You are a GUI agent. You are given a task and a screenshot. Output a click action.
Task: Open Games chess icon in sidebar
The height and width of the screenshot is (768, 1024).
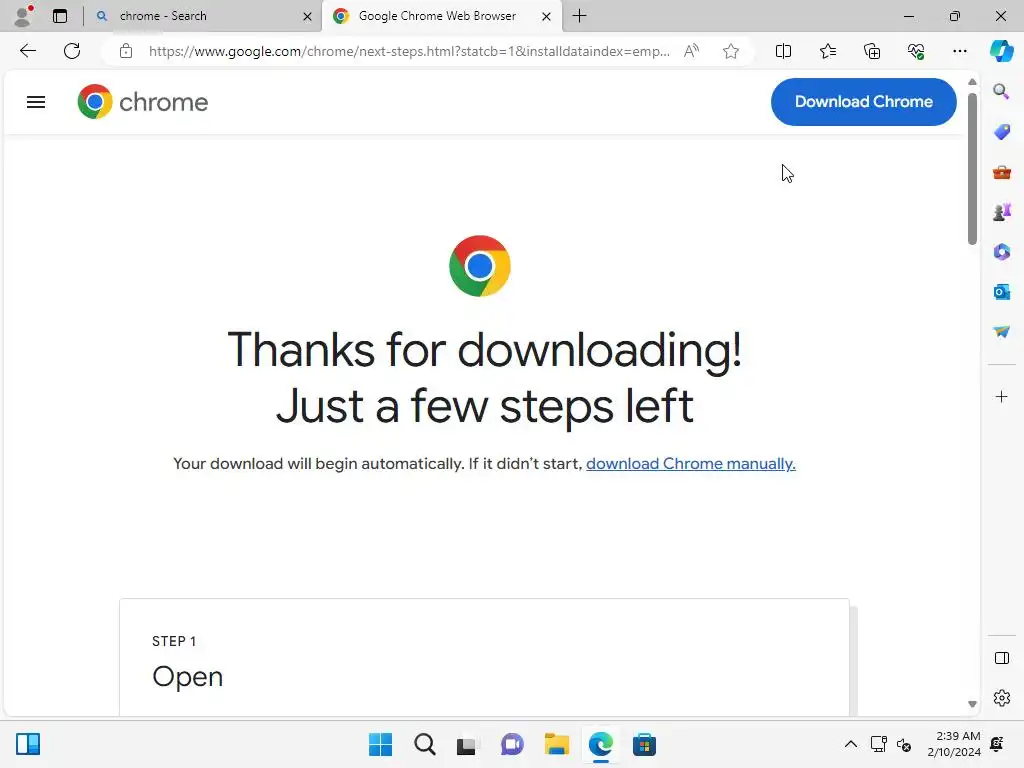click(x=1001, y=212)
